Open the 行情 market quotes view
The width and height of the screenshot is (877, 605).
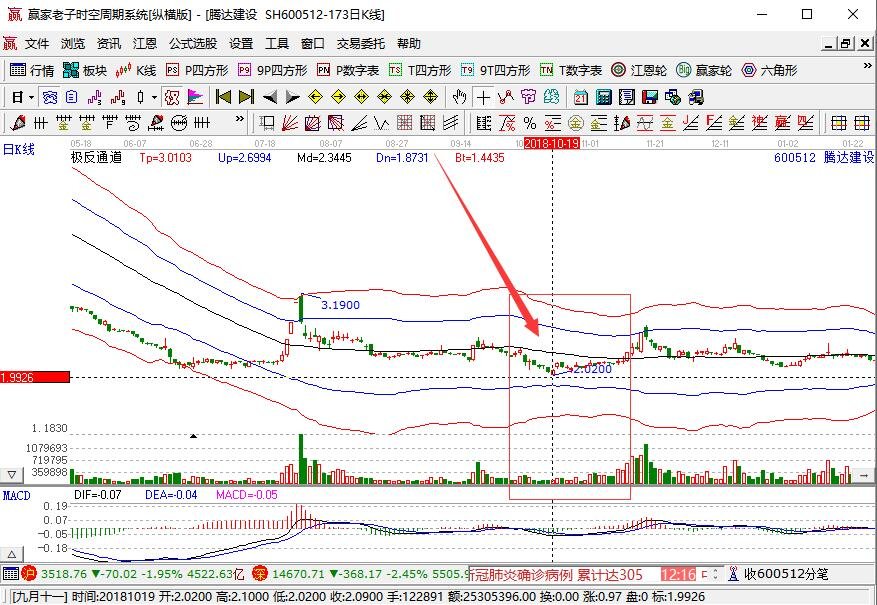32,70
